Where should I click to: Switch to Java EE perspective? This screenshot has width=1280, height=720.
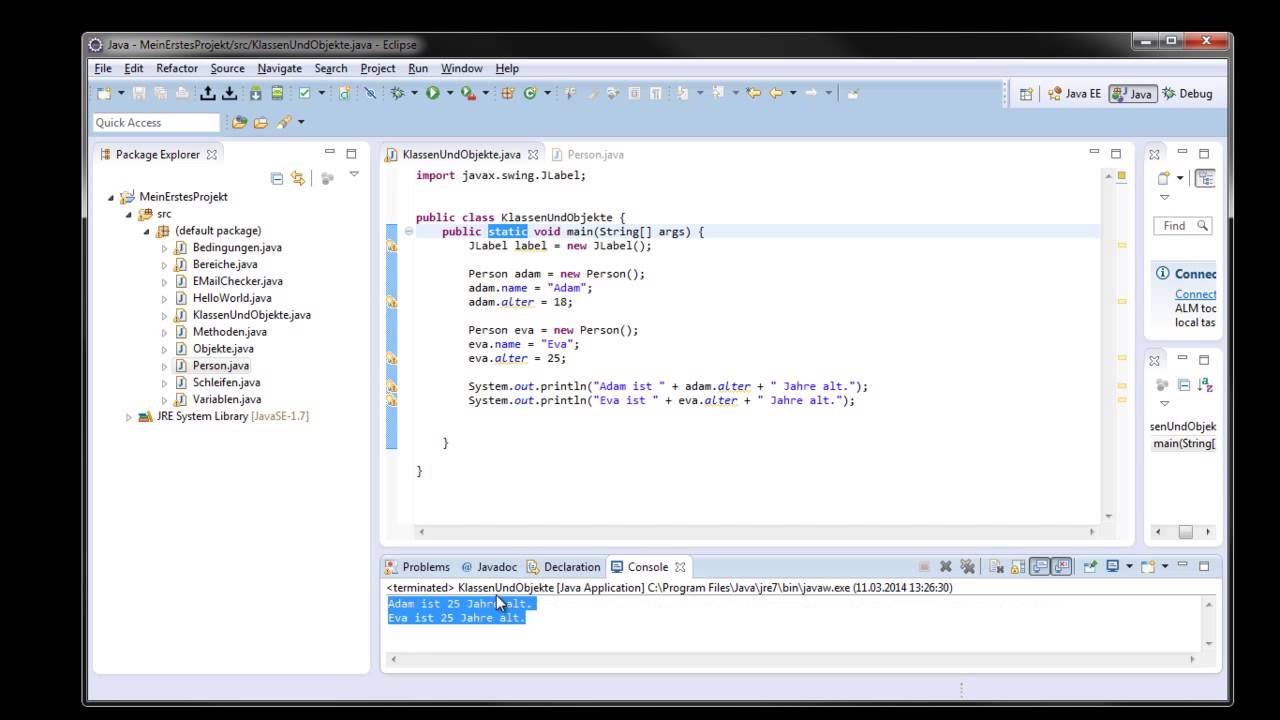[x=1074, y=94]
